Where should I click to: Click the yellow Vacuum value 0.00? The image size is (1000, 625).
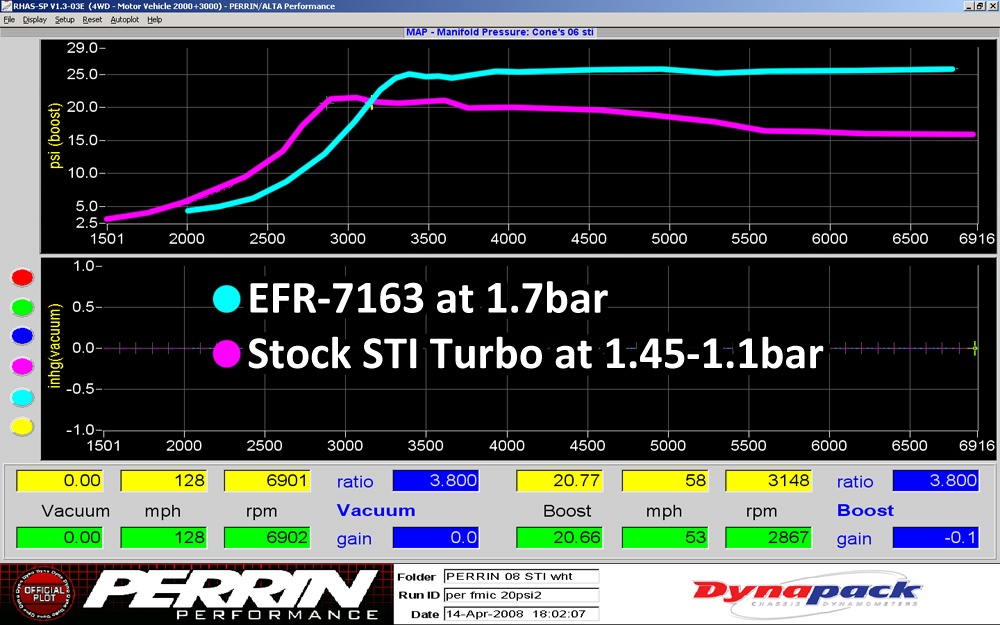coord(59,480)
